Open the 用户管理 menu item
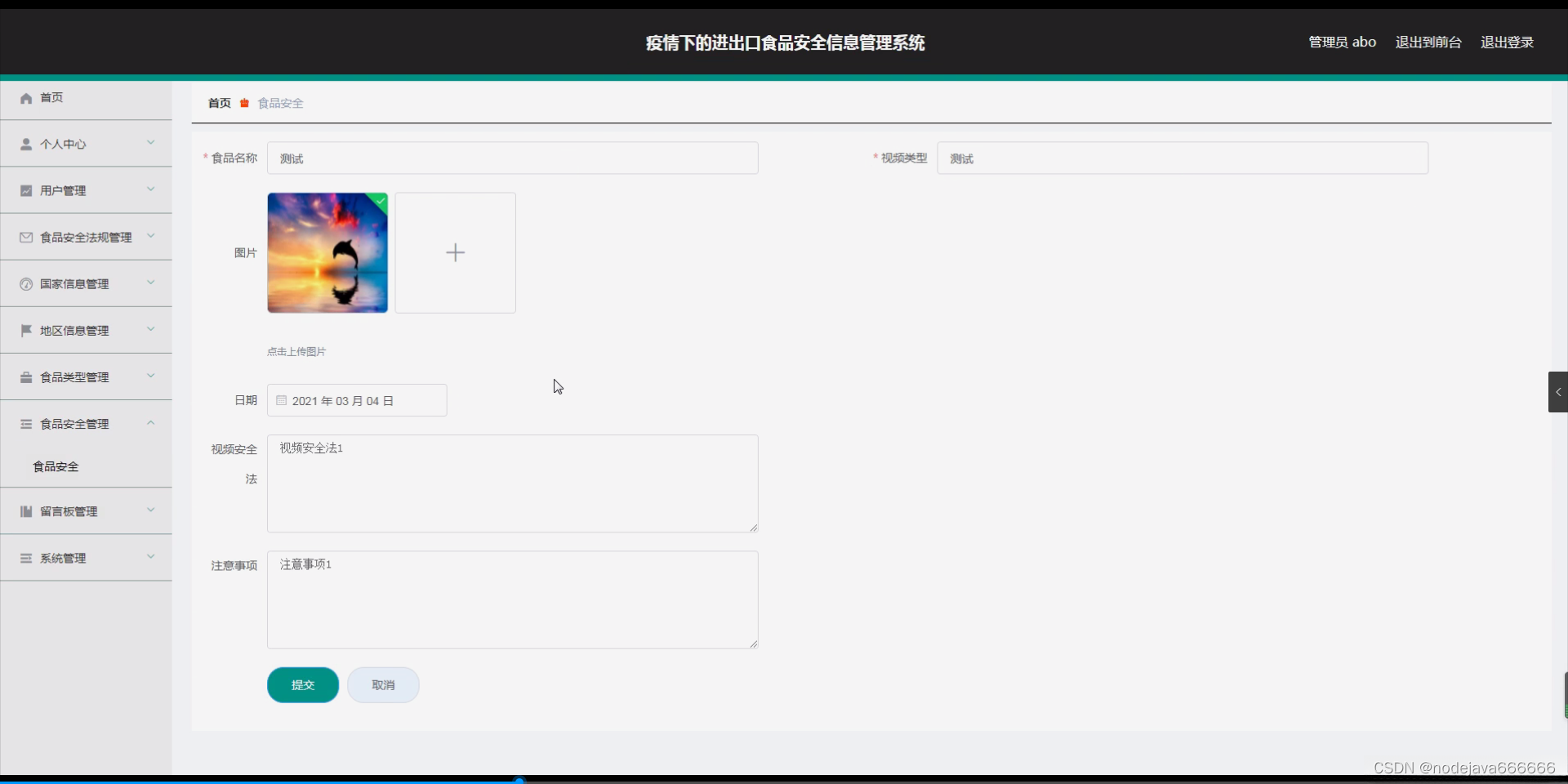This screenshot has width=1568, height=784. (86, 191)
